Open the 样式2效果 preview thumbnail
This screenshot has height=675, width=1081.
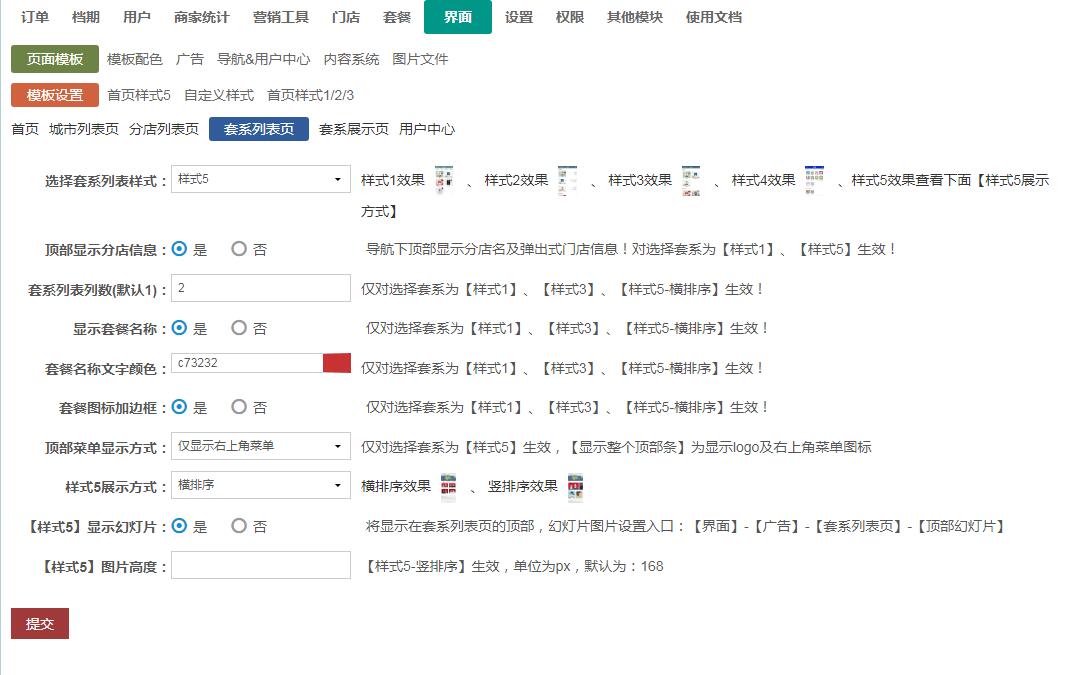pyautogui.click(x=567, y=180)
